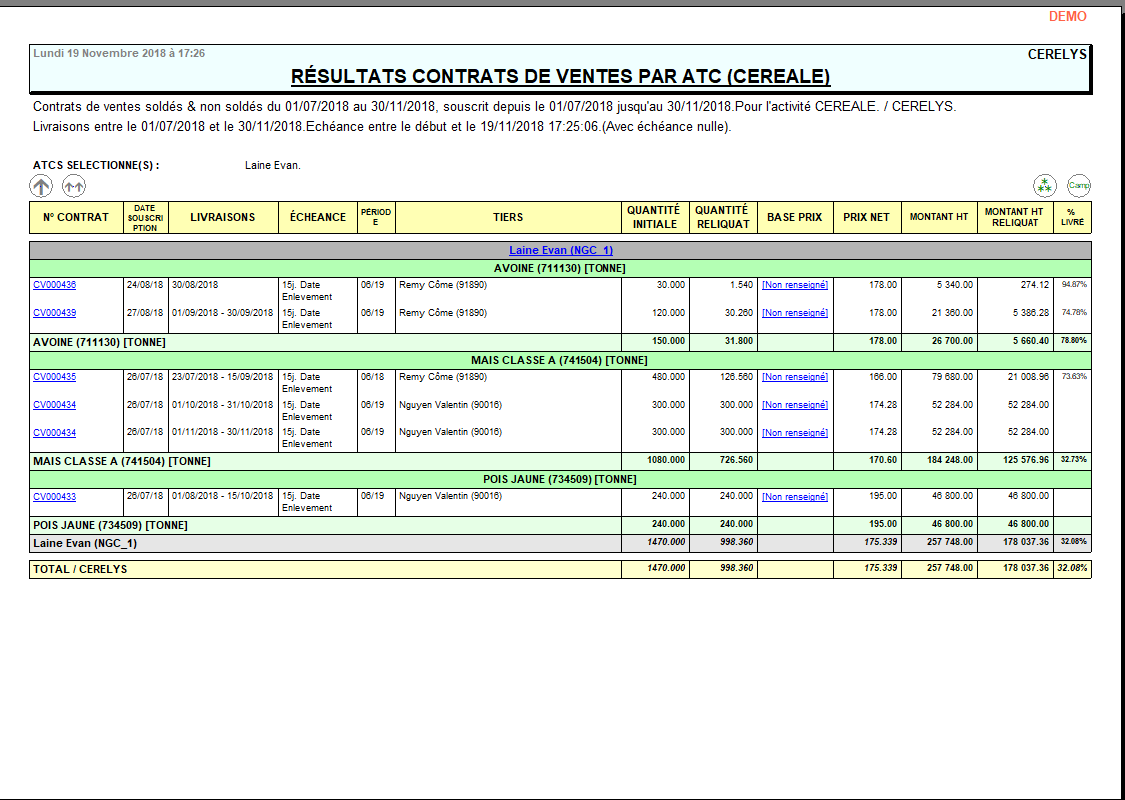This screenshot has width=1125, height=800.
Task: Select the LIVRAISONS column header
Action: click(x=223, y=217)
